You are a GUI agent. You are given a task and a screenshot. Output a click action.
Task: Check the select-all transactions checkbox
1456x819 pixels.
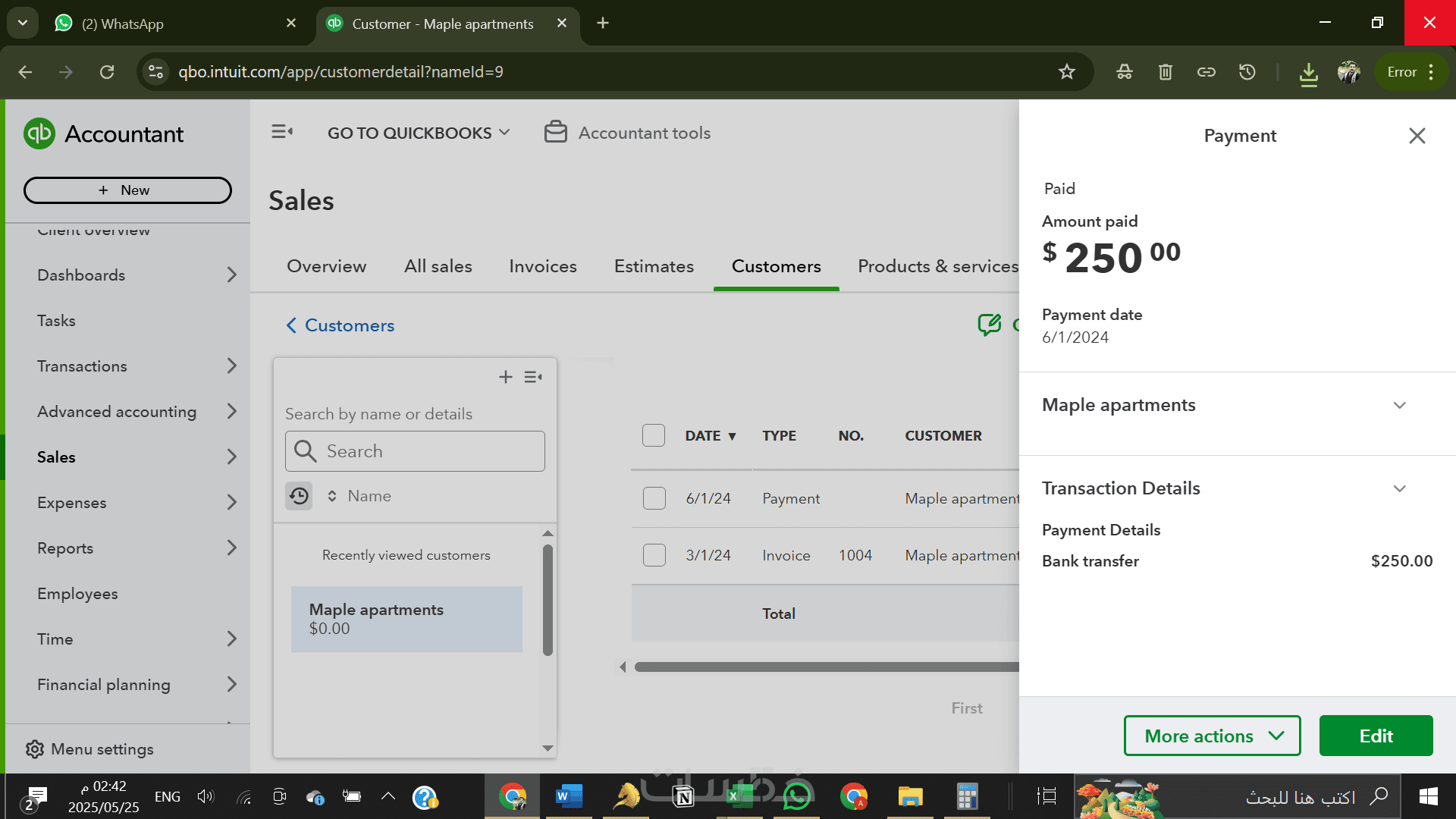point(653,435)
